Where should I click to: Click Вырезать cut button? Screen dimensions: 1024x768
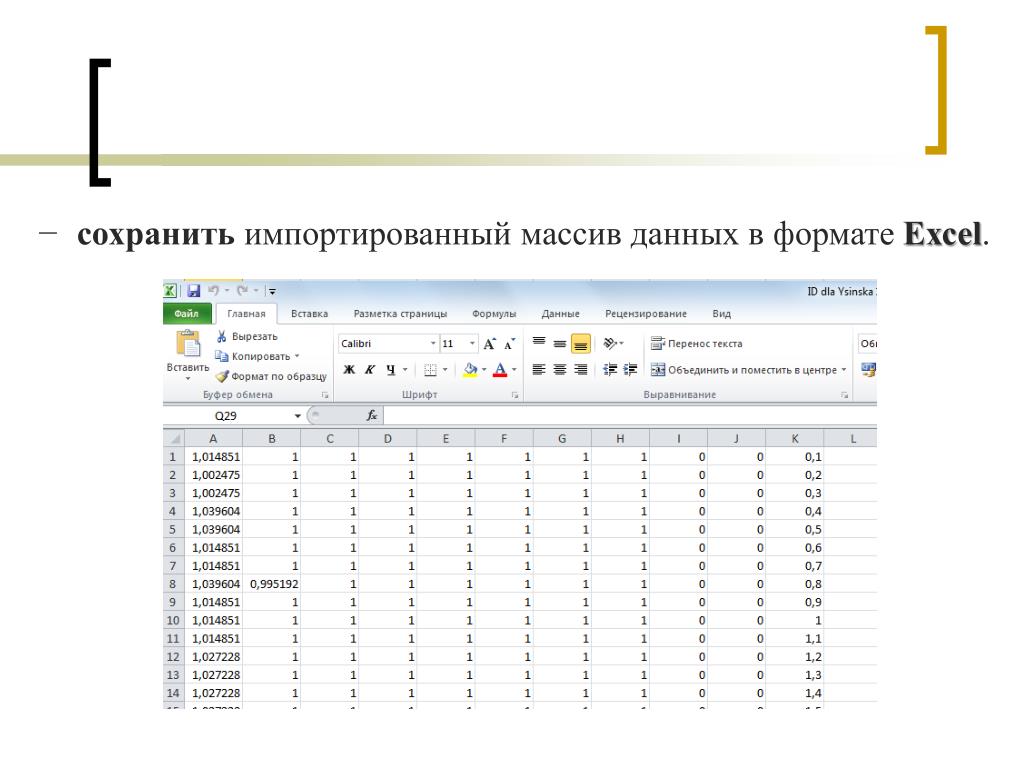[247, 336]
